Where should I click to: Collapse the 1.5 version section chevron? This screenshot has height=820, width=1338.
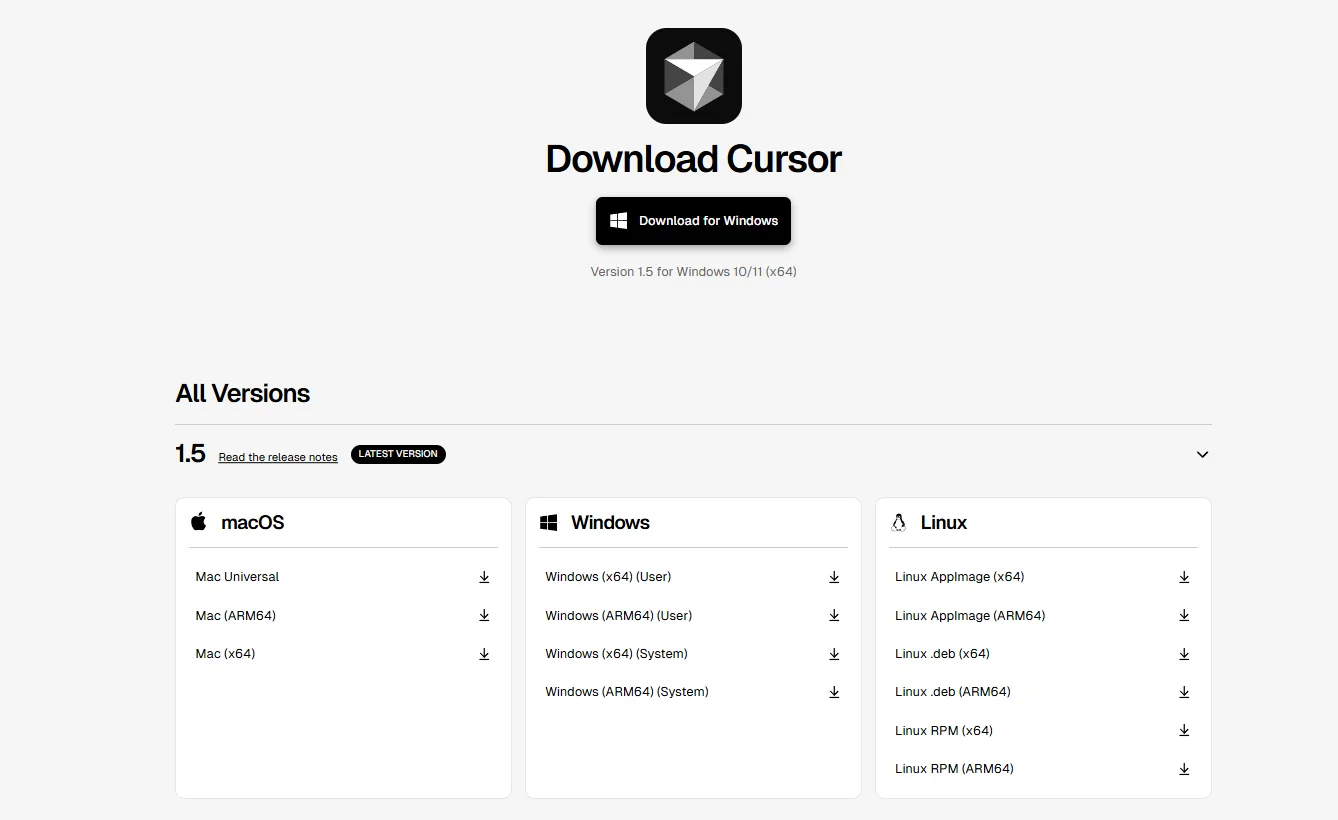(1202, 454)
